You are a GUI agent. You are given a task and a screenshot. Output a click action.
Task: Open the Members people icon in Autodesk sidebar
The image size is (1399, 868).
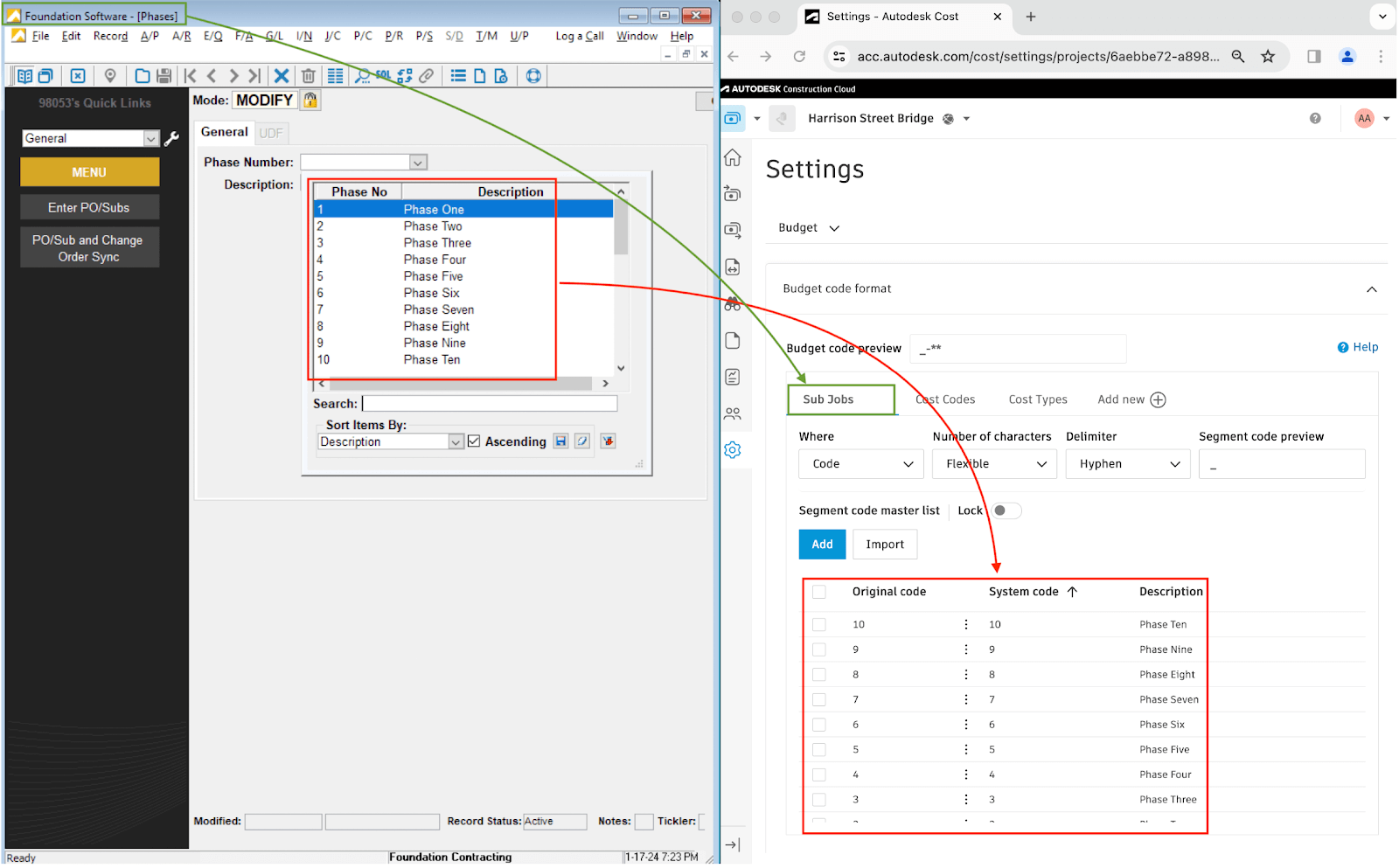click(x=733, y=413)
